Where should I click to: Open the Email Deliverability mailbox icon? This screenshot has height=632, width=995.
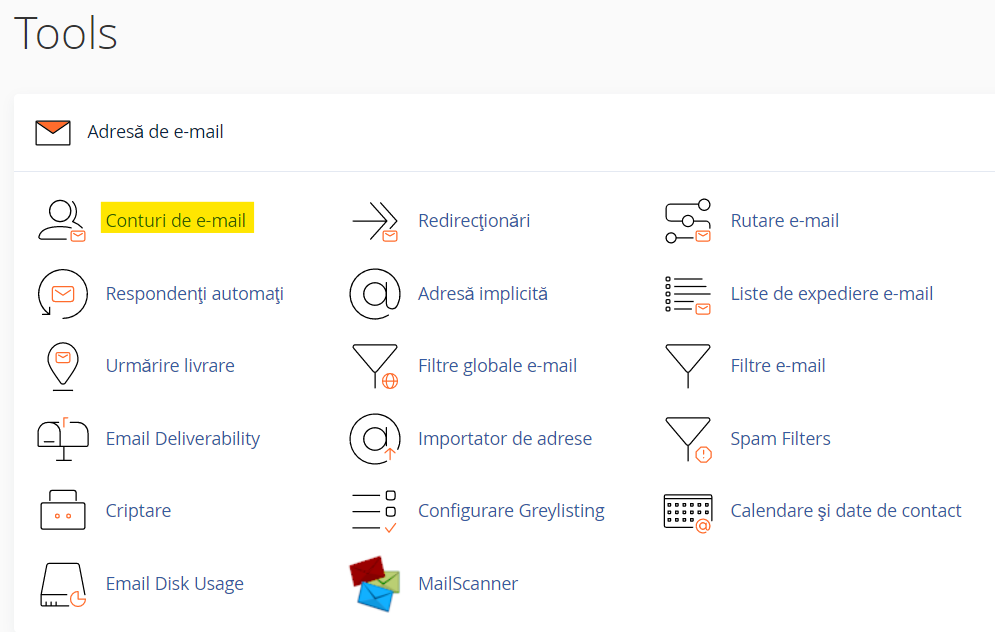[x=63, y=439]
